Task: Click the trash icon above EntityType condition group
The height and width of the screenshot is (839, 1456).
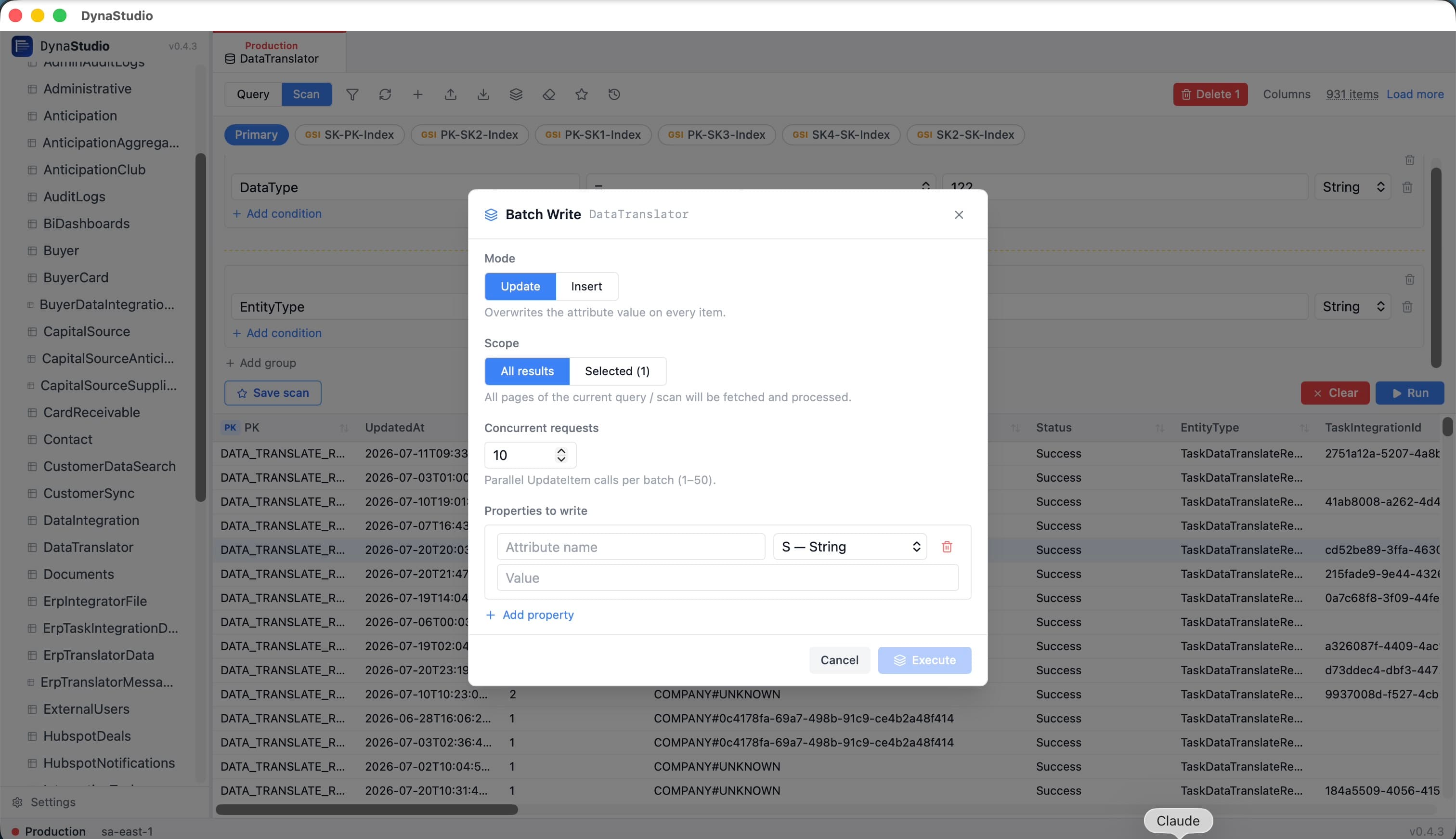Action: (x=1409, y=279)
